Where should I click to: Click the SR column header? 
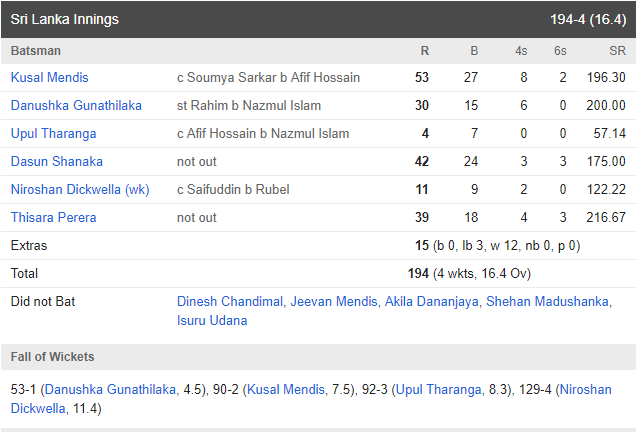(x=617, y=51)
